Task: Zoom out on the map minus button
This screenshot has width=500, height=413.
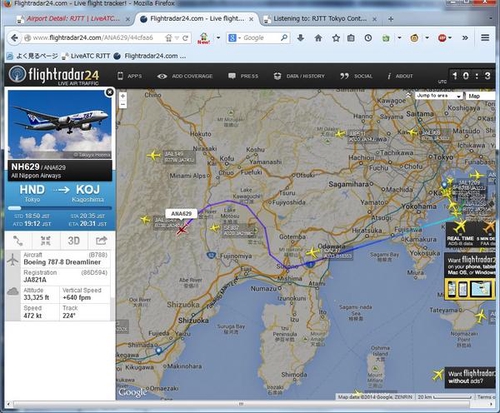Action: [123, 104]
